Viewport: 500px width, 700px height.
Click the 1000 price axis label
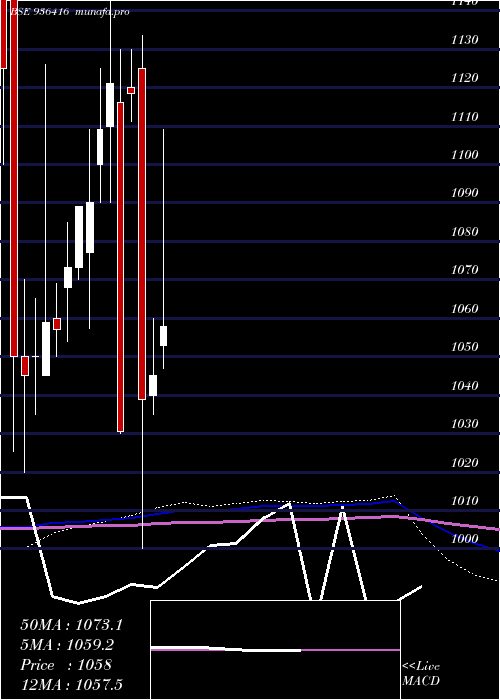(465, 539)
